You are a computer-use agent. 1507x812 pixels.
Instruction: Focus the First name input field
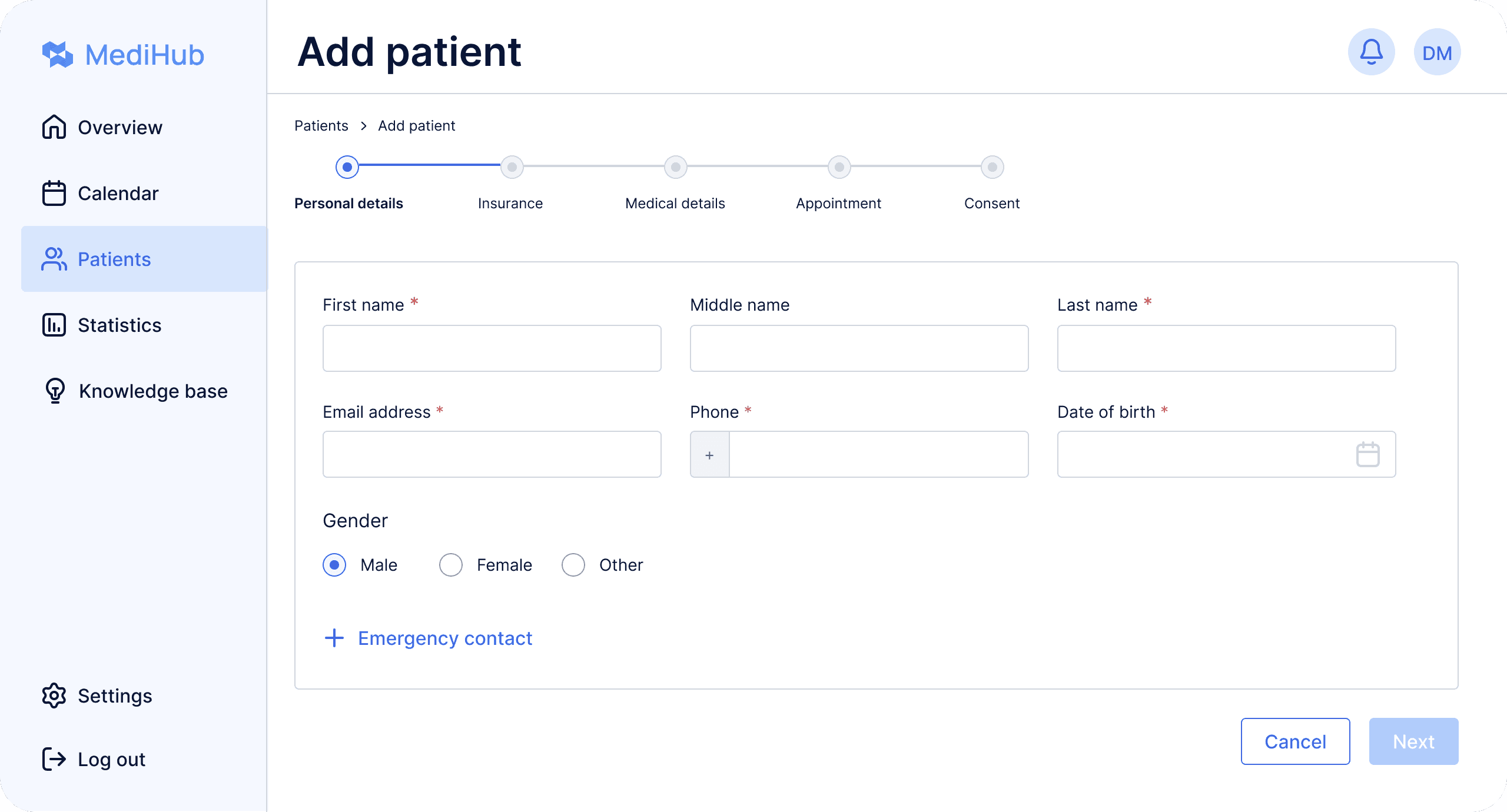tap(492, 348)
